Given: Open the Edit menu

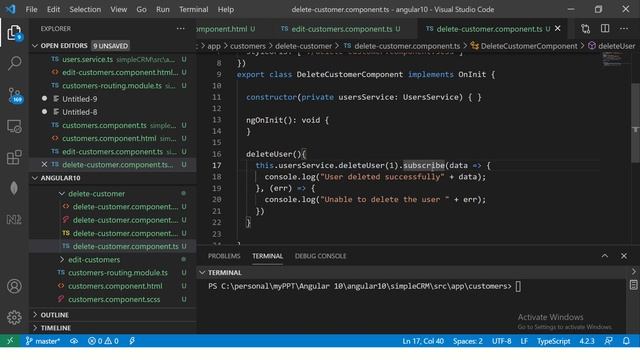Looking at the screenshot, I should pyautogui.click(x=53, y=9).
